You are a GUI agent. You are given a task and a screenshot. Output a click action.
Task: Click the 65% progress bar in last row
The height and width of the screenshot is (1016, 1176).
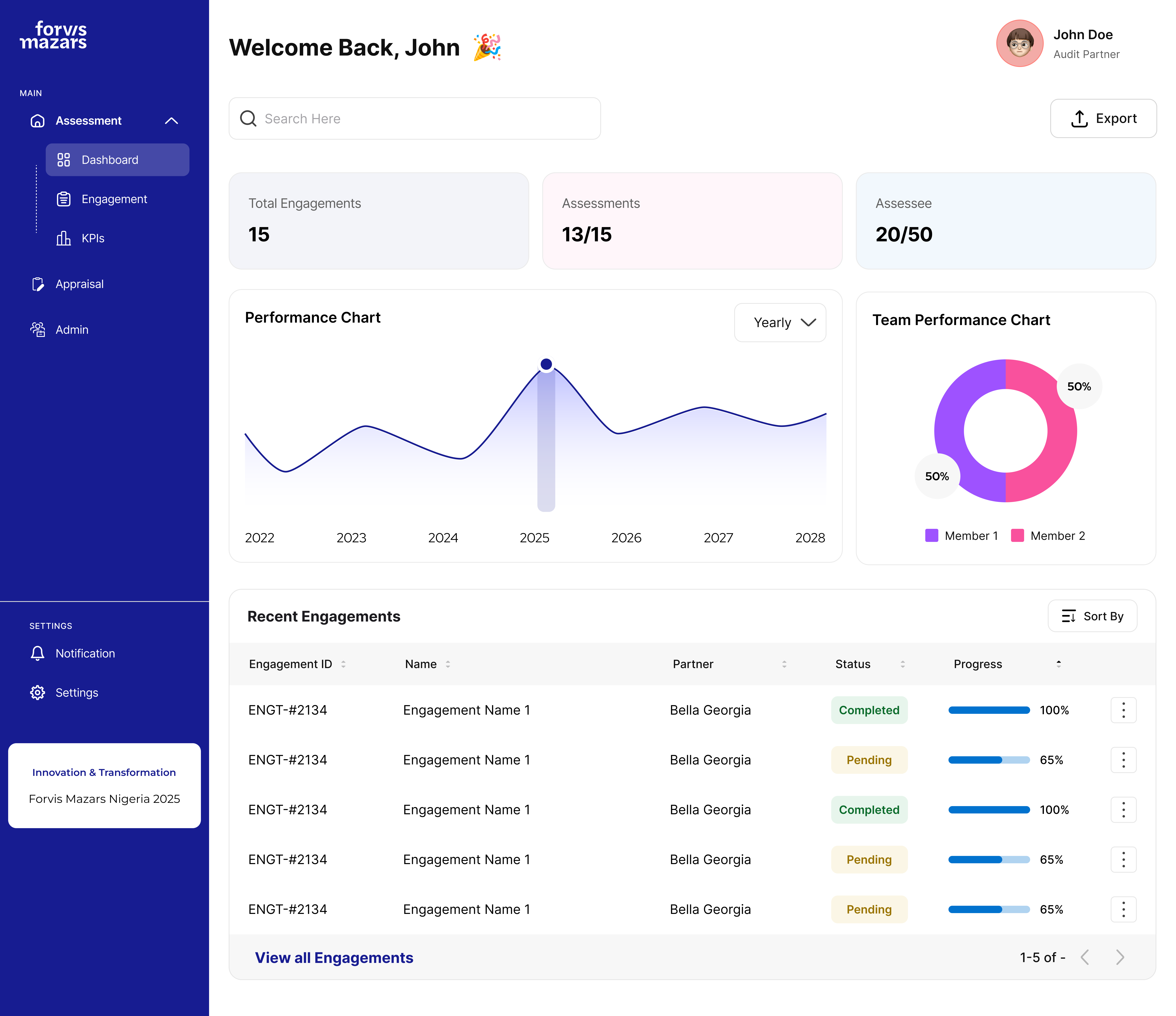coord(989,909)
